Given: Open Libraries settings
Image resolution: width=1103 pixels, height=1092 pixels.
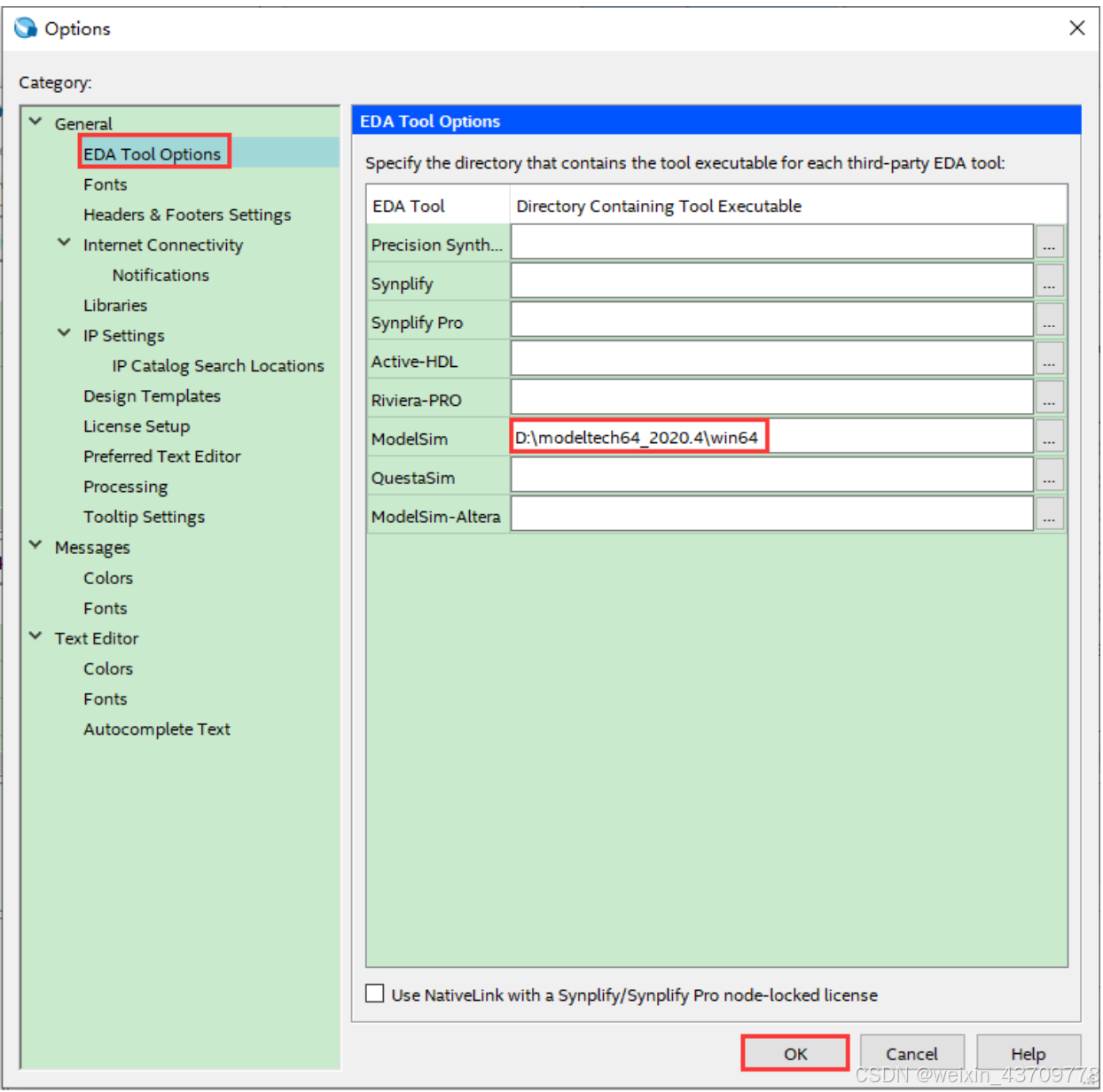Looking at the screenshot, I should [115, 305].
